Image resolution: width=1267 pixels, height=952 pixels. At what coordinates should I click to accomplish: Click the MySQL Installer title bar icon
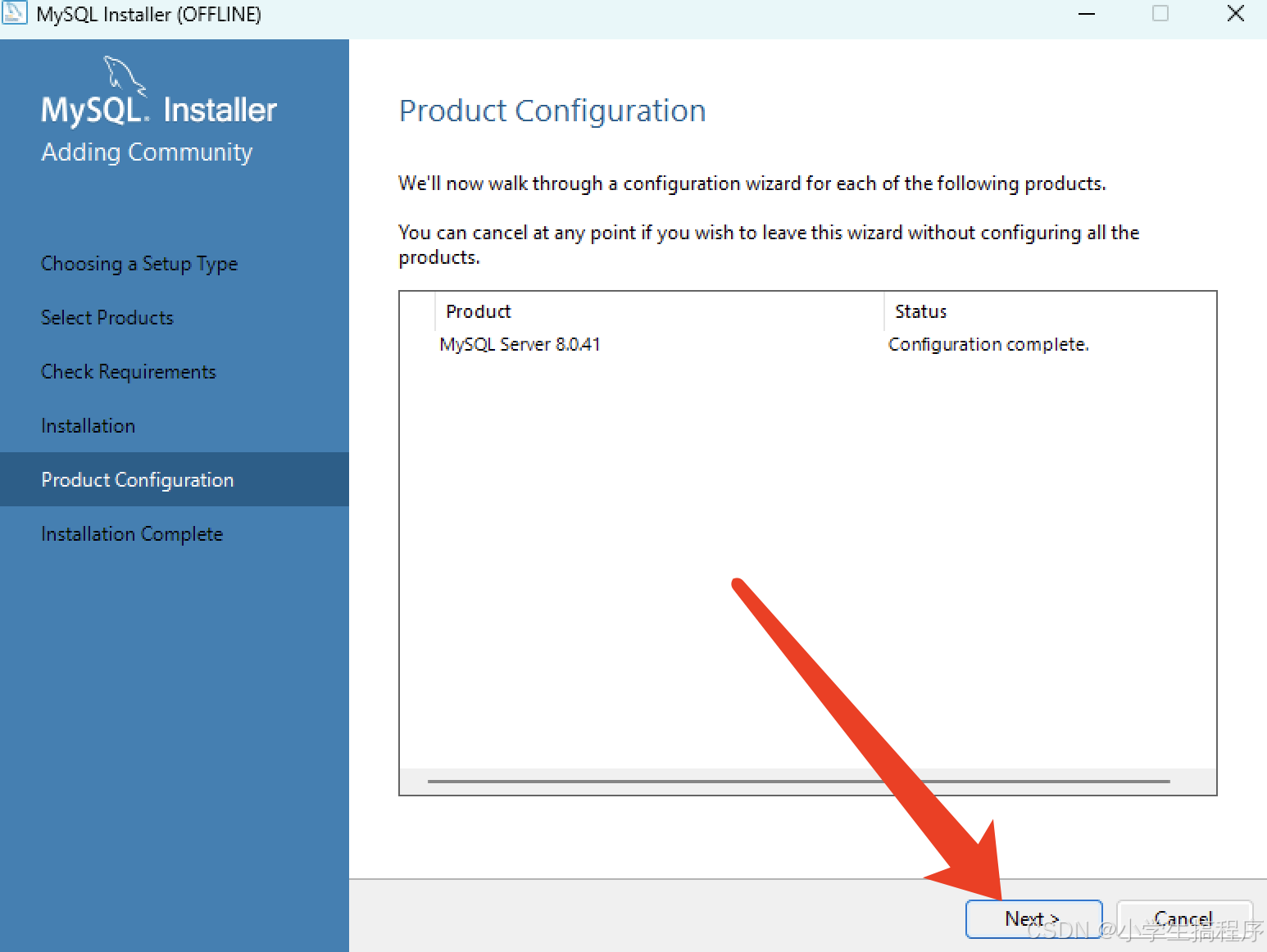pyautogui.click(x=14, y=13)
